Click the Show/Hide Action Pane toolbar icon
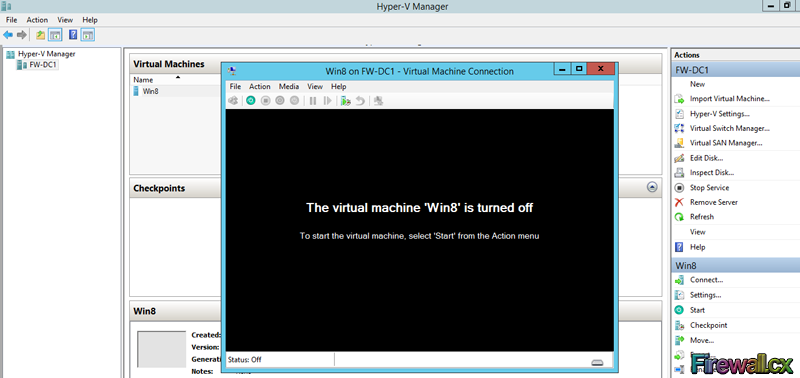This screenshot has height=378, width=800. (88, 35)
